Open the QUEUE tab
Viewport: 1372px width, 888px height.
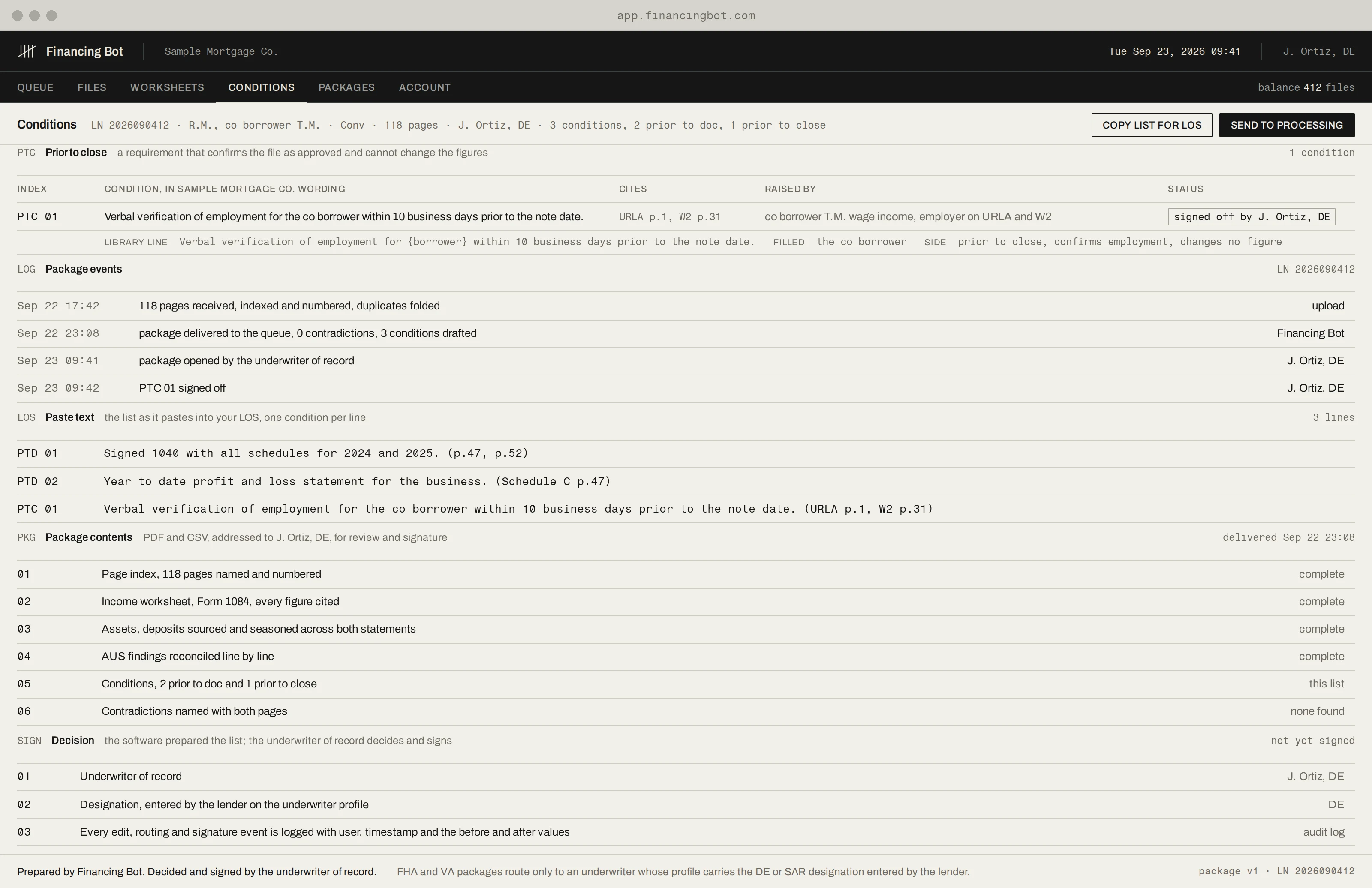pyautogui.click(x=35, y=87)
